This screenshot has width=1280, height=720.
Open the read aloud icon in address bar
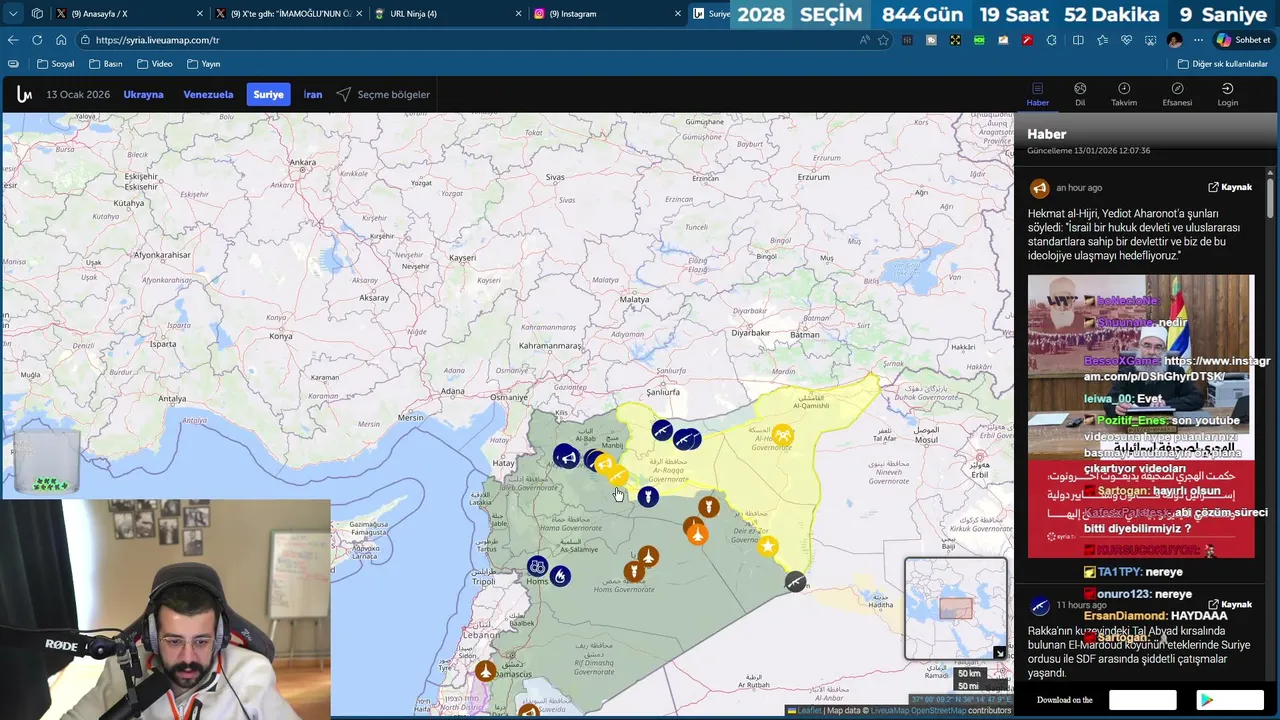tap(864, 40)
